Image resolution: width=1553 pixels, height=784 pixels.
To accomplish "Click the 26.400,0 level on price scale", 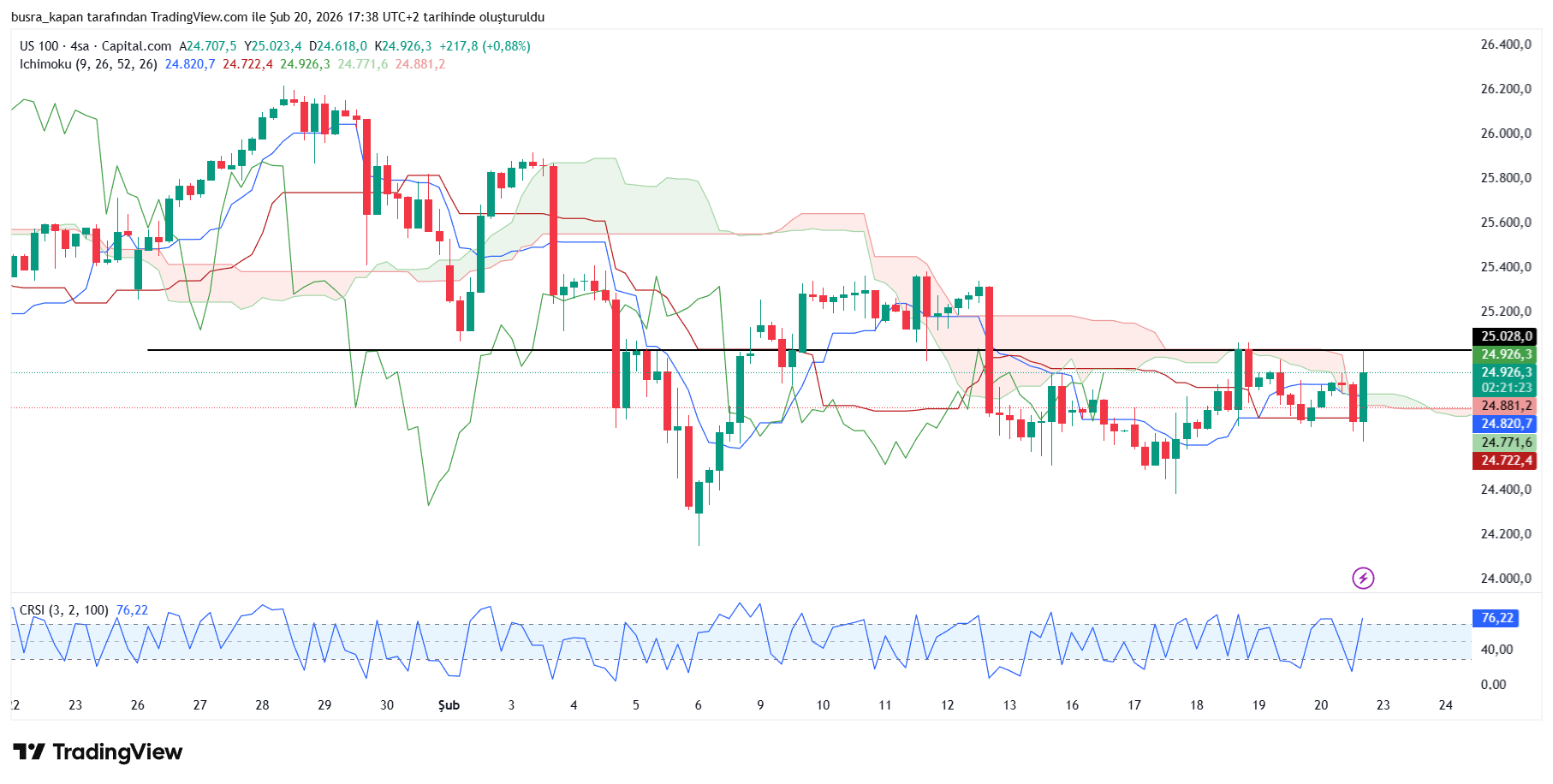I will point(1505,45).
